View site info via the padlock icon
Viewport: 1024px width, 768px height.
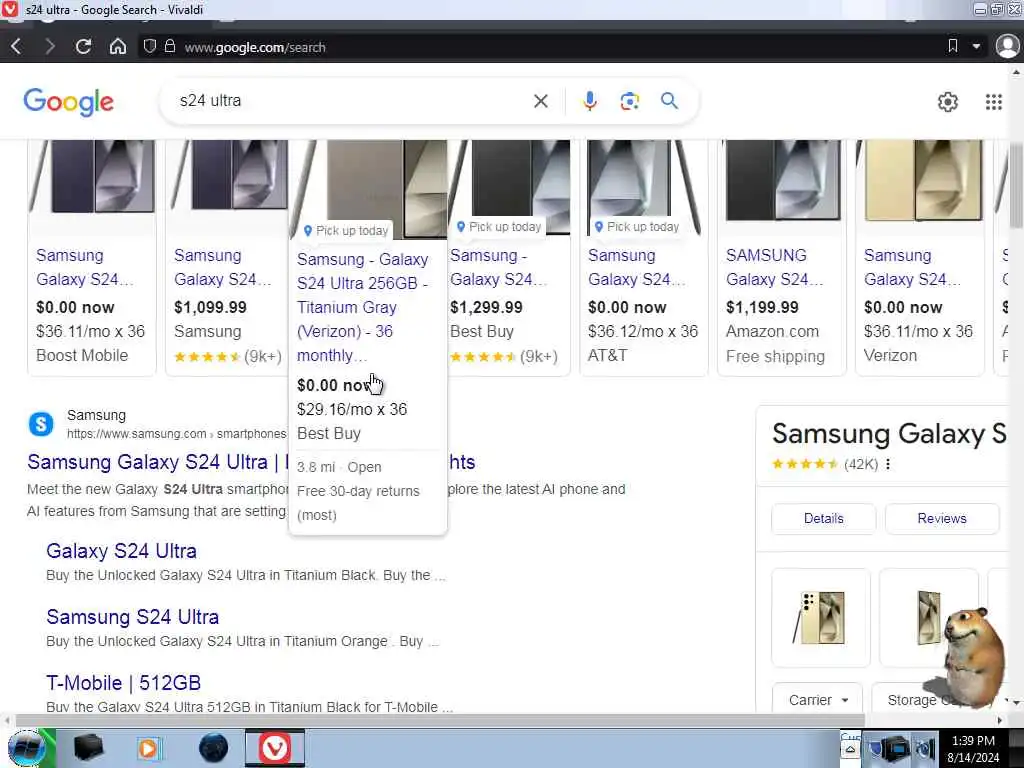point(170,46)
